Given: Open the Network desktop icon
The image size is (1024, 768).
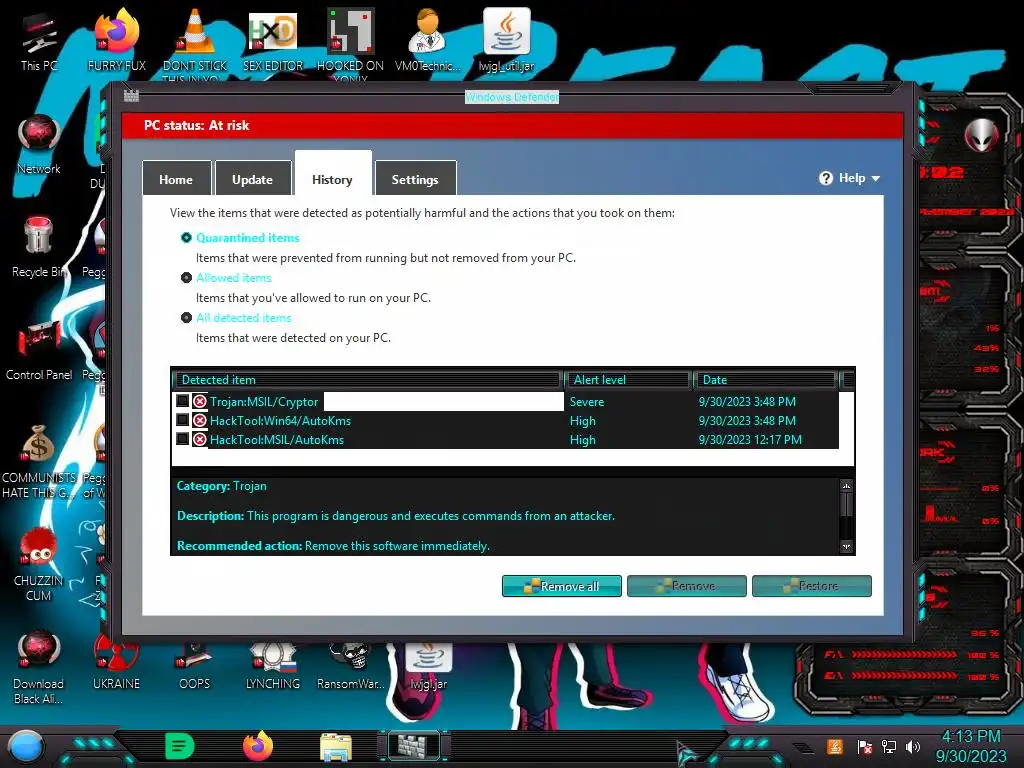Looking at the screenshot, I should tap(39, 145).
